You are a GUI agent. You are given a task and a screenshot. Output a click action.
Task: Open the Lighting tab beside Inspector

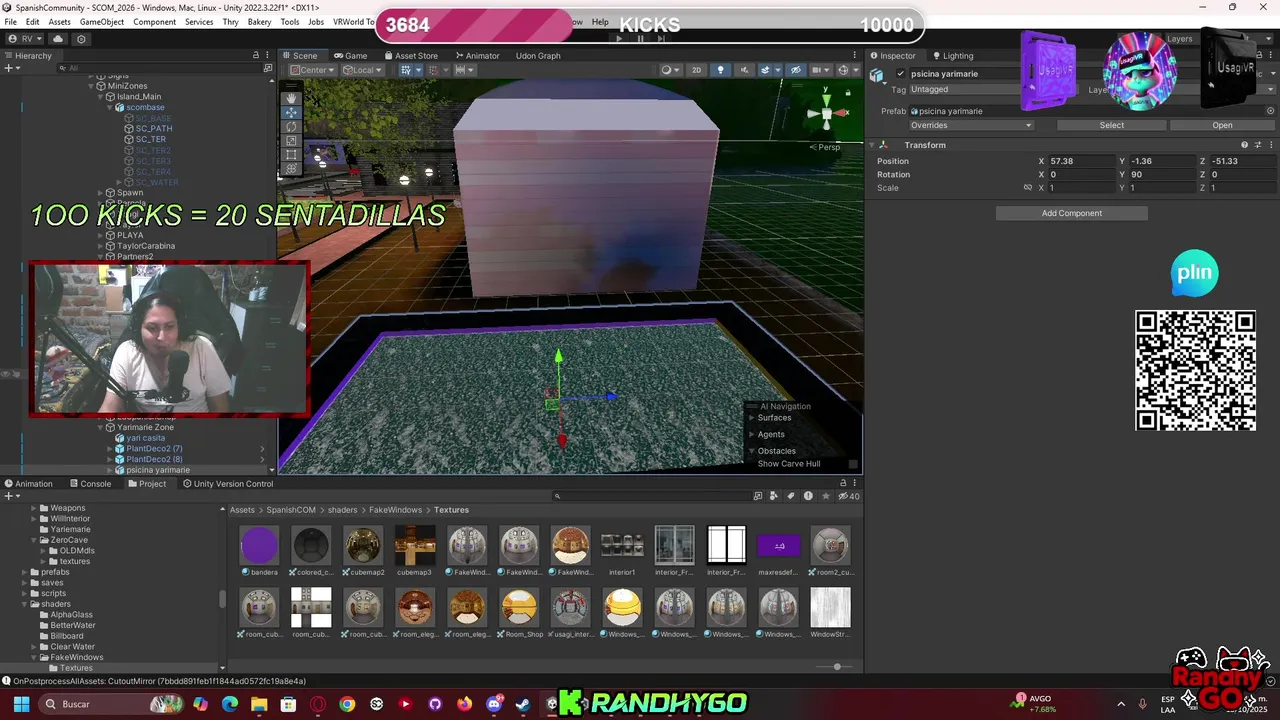951,56
